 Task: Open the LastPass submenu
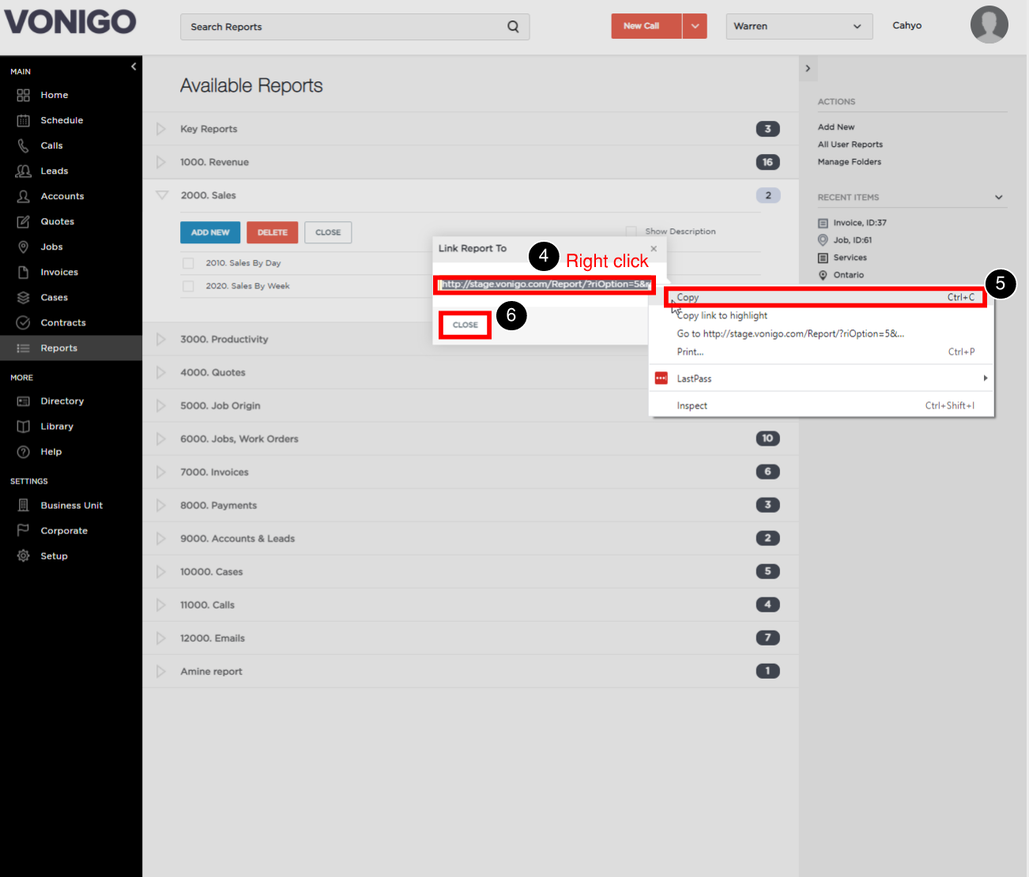[x=822, y=378]
